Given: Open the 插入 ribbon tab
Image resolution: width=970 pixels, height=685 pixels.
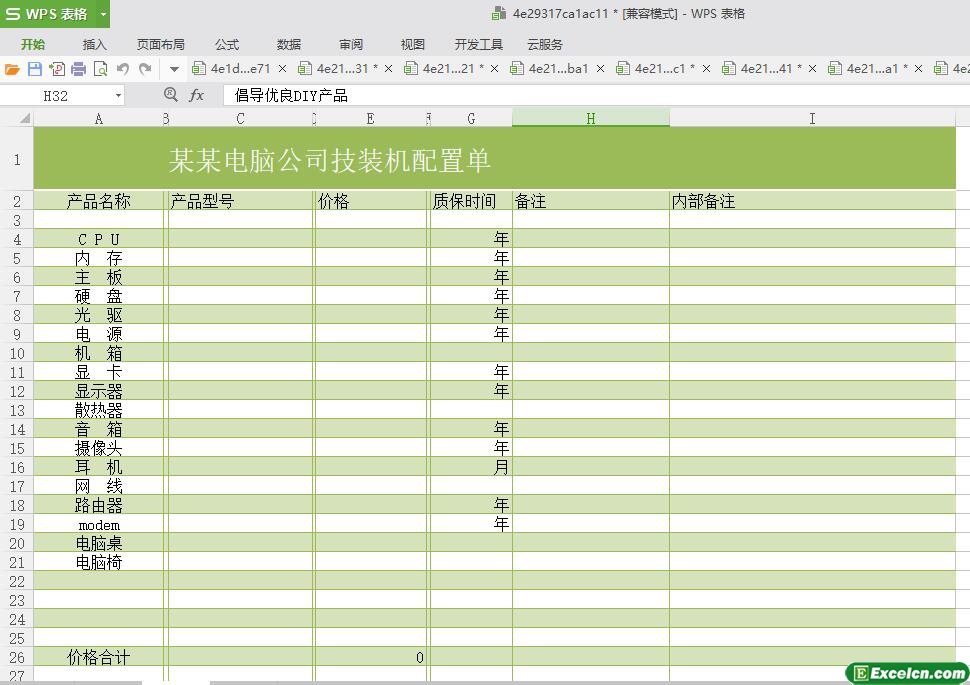Looking at the screenshot, I should point(95,45).
